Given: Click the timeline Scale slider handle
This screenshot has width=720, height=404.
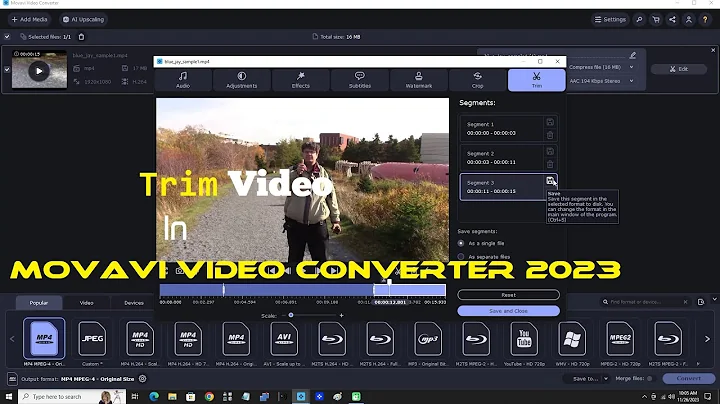Looking at the screenshot, I should coord(291,315).
